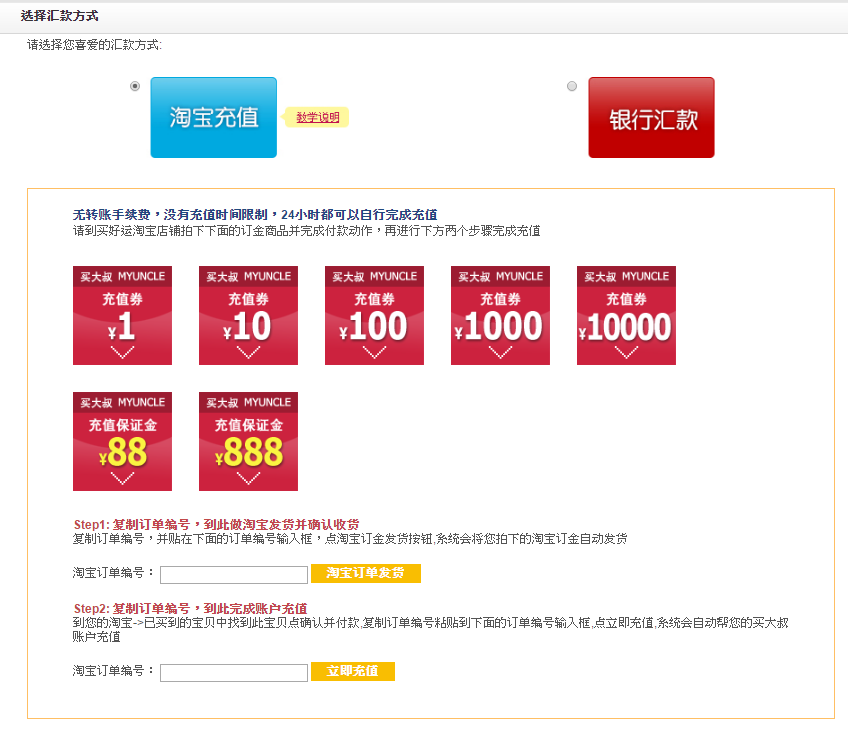
Task: Choose the ¥1000 充值券 card
Action: tap(500, 315)
